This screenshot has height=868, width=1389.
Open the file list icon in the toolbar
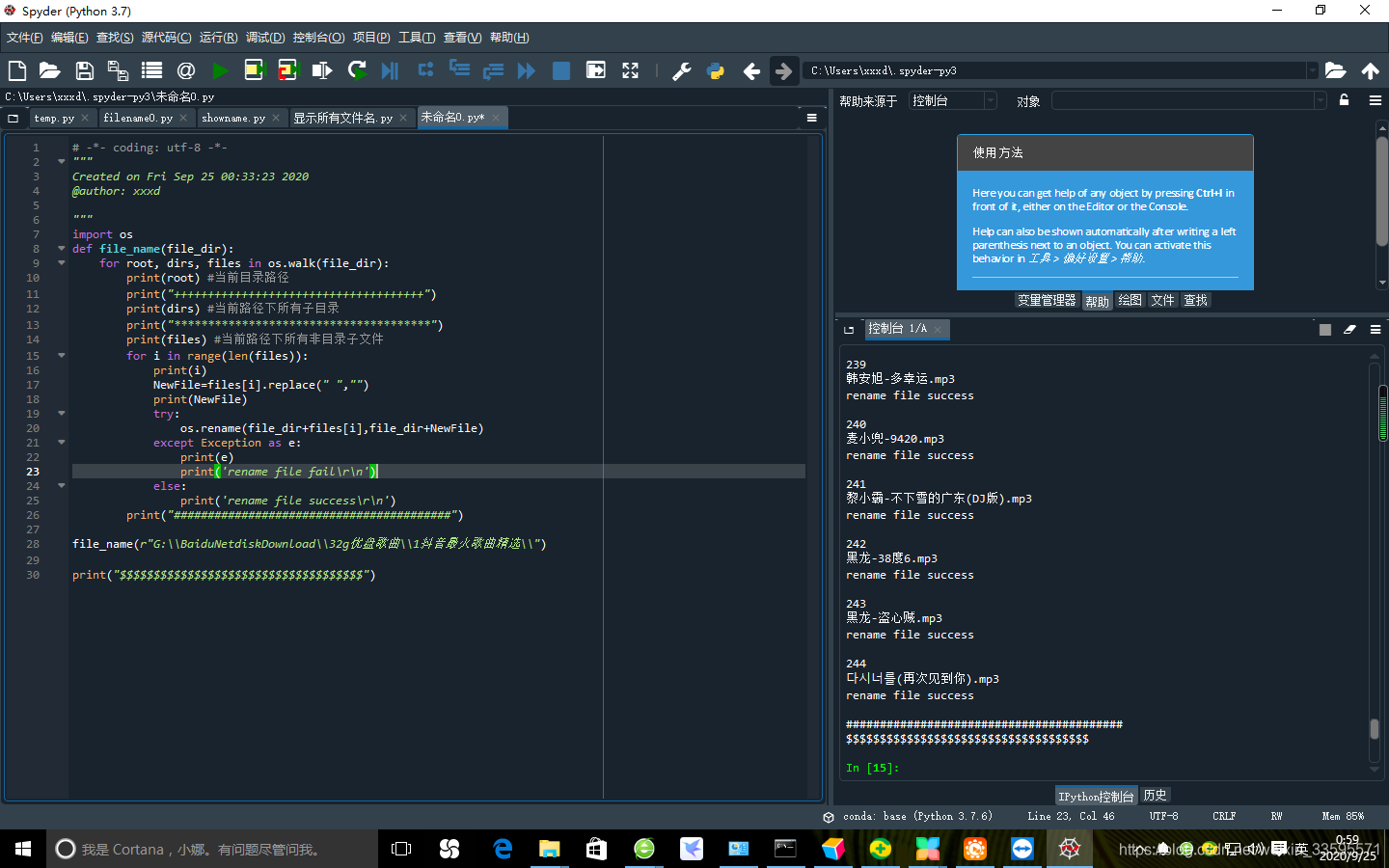(151, 70)
